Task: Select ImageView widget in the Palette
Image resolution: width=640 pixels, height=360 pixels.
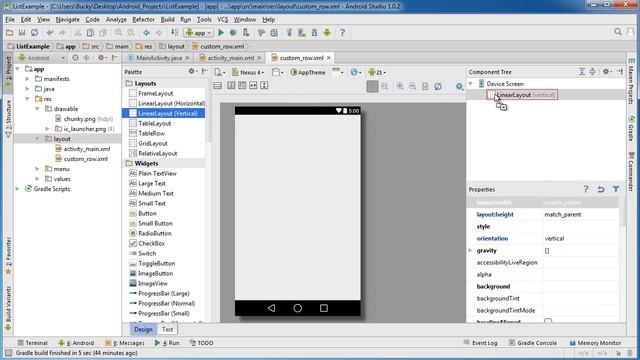Action: click(x=153, y=283)
